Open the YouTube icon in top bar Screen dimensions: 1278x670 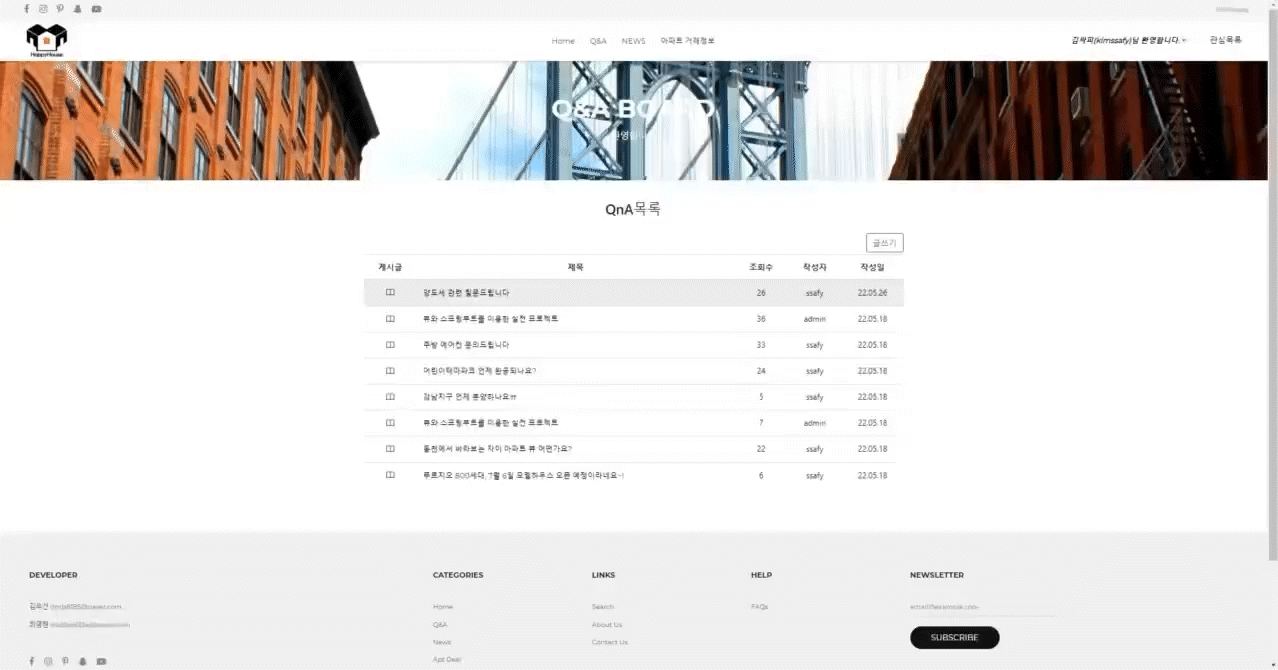(96, 9)
